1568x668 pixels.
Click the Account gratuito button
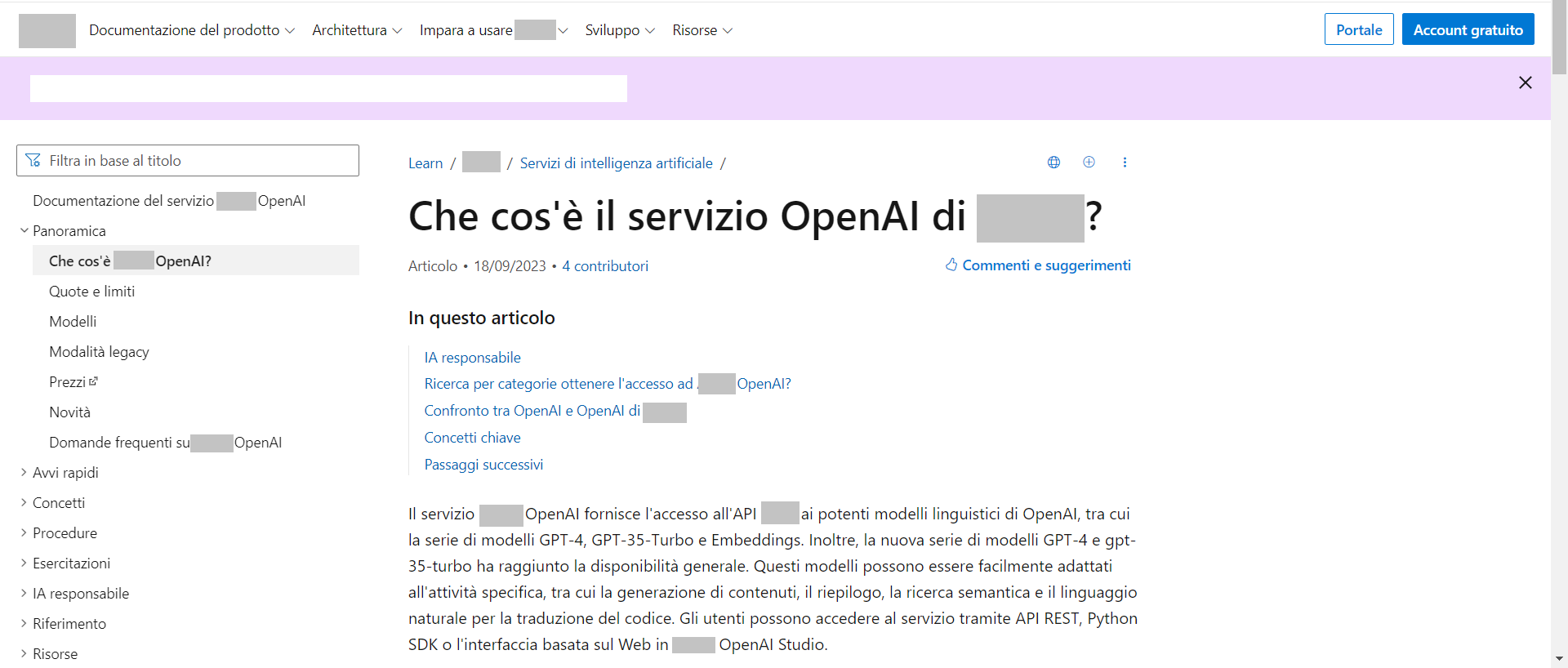point(1468,29)
